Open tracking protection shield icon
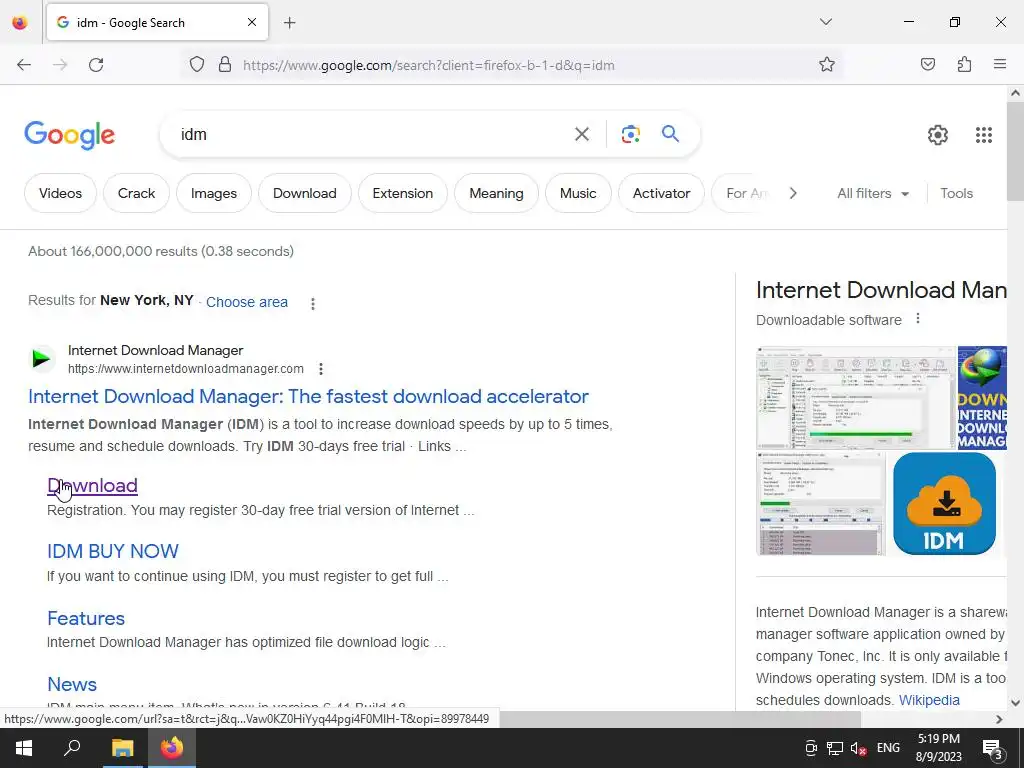 point(197,65)
